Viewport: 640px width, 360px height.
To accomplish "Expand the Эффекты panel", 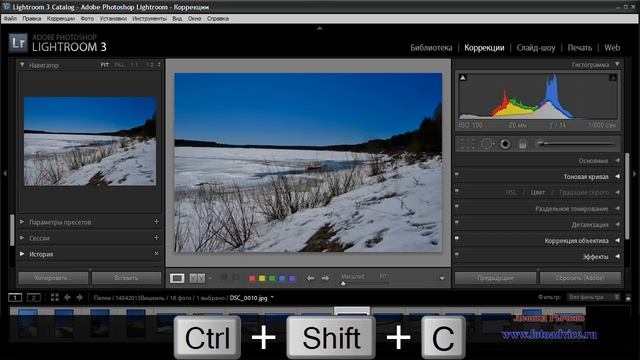I will (617, 256).
